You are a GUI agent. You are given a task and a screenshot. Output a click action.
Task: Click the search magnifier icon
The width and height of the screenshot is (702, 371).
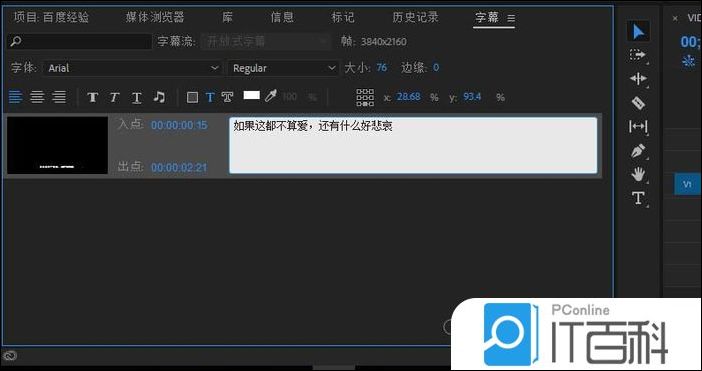(16, 42)
